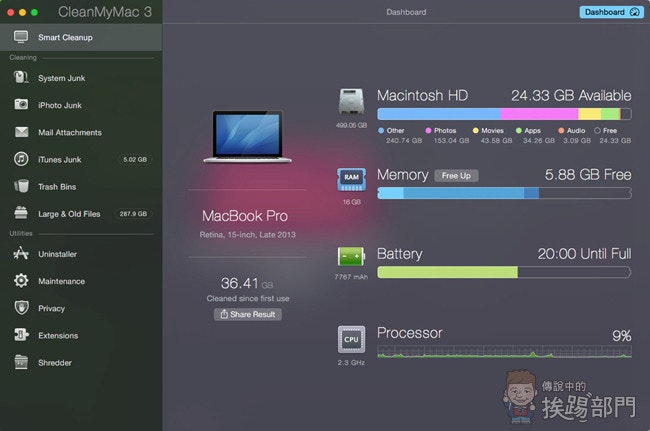
Task: Click the Extensions puzzle icon
Action: [x=21, y=334]
